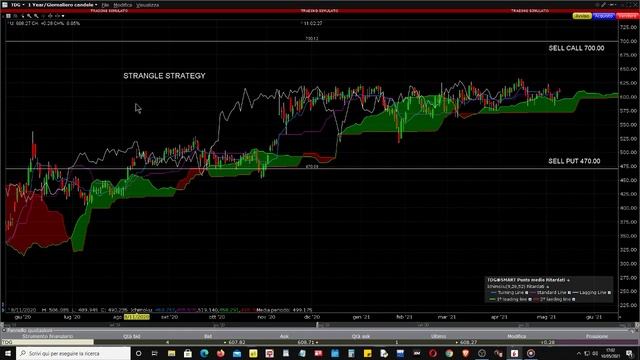Collapse the Pannello quotazioni panel
The image size is (640, 360).
point(4,330)
